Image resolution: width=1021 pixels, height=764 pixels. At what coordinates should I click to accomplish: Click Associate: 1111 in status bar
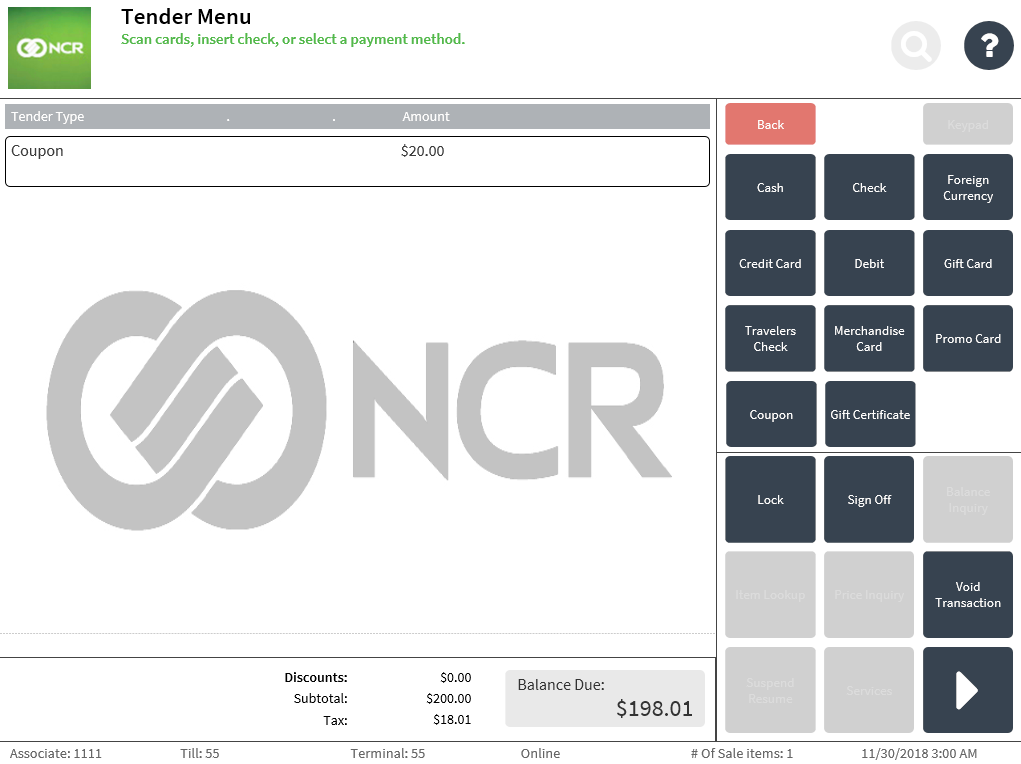[56, 754]
